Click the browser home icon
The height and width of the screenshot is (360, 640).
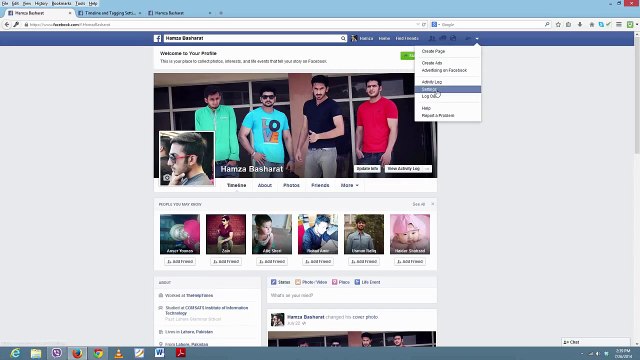(591, 24)
